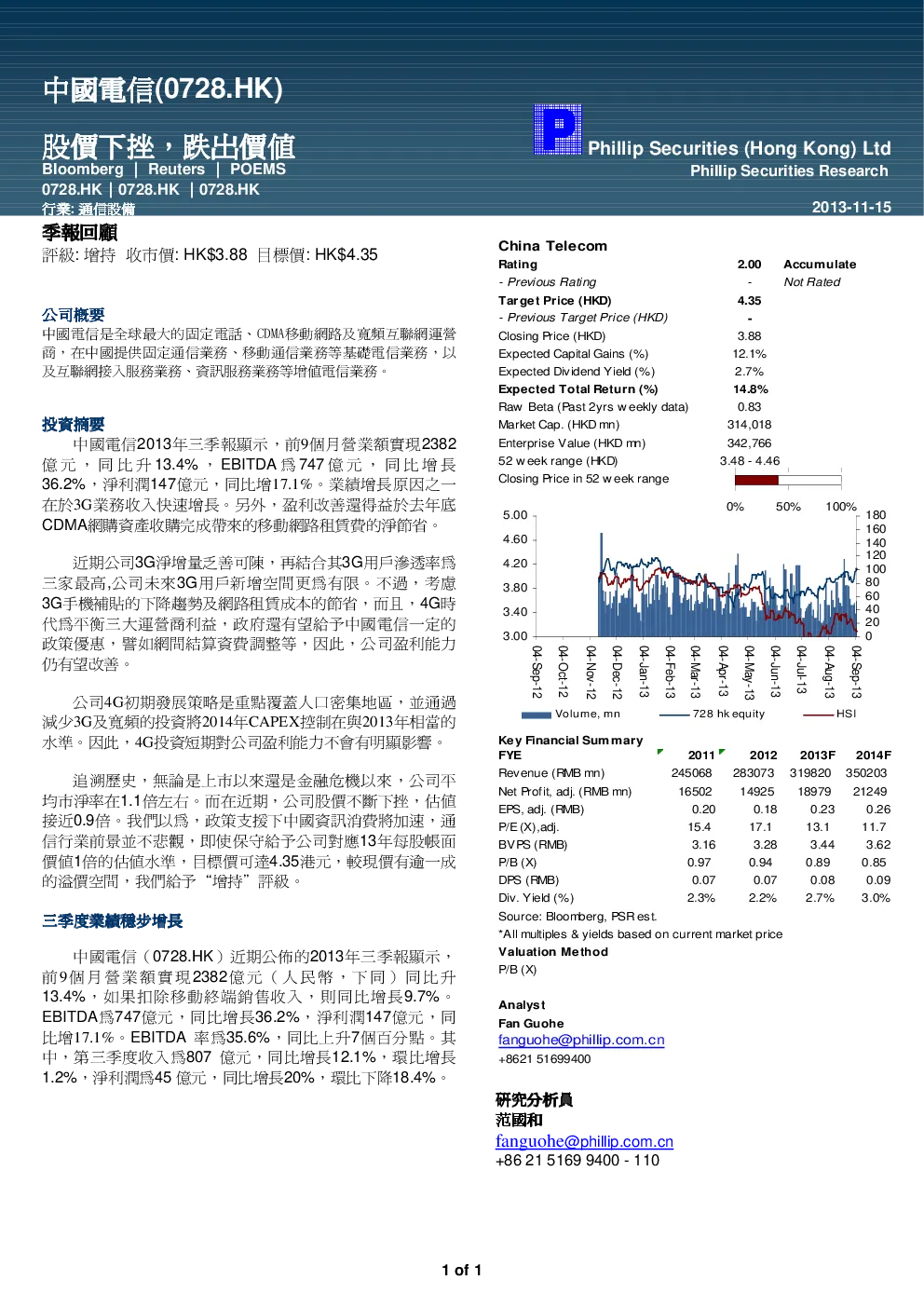Image resolution: width=924 pixels, height=1307 pixels.
Task: Click the Reuters label in header
Action: pos(176,169)
